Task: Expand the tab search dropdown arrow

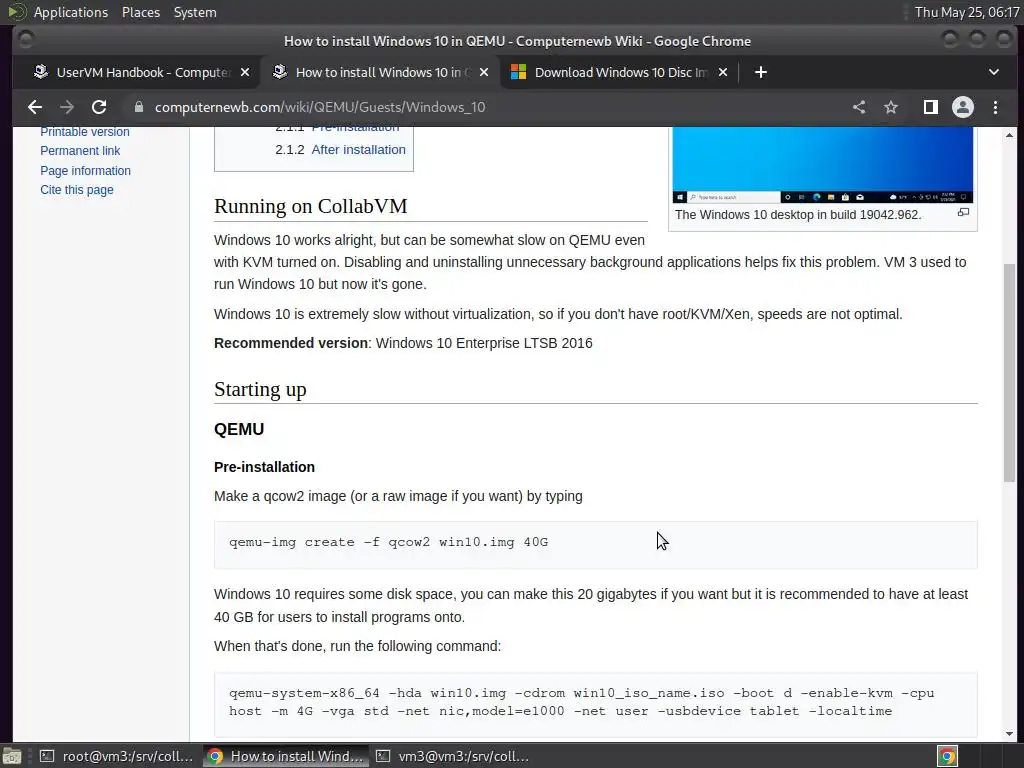Action: [993, 72]
